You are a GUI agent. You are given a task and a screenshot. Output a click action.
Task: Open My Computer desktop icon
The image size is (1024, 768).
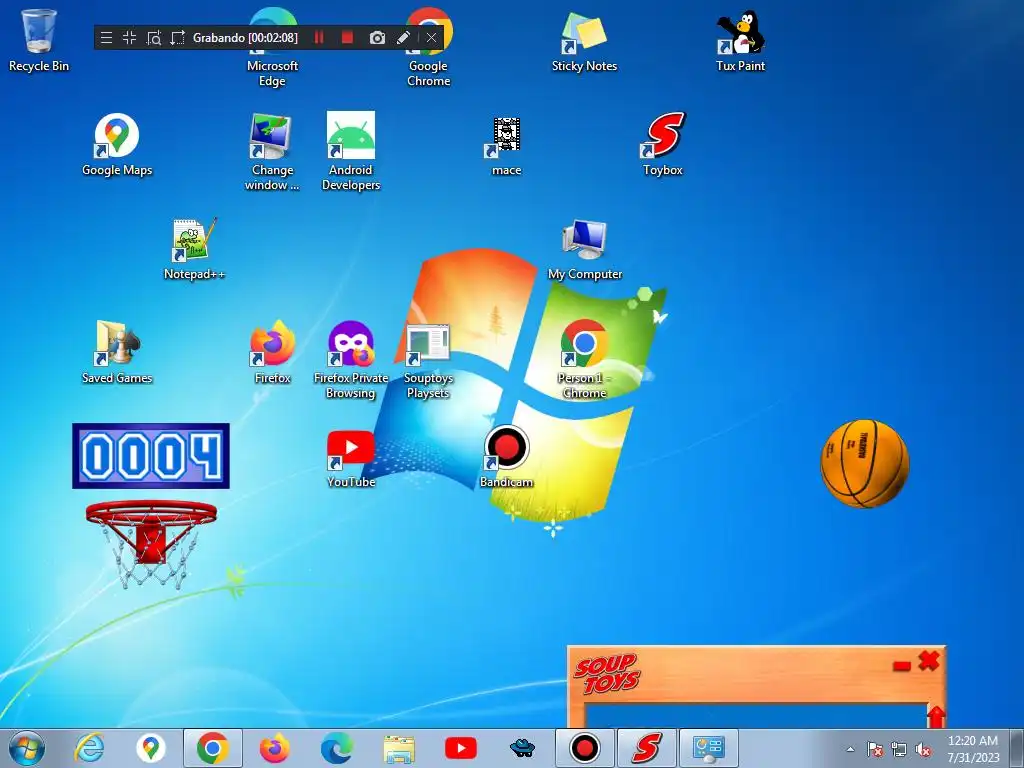click(x=584, y=249)
